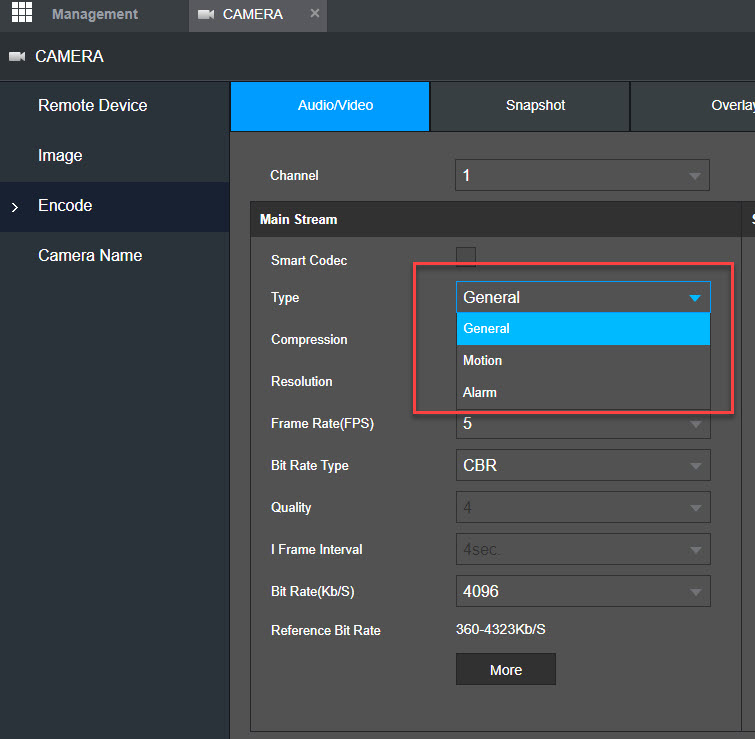Open the I Frame Interval dropdown

pos(583,549)
